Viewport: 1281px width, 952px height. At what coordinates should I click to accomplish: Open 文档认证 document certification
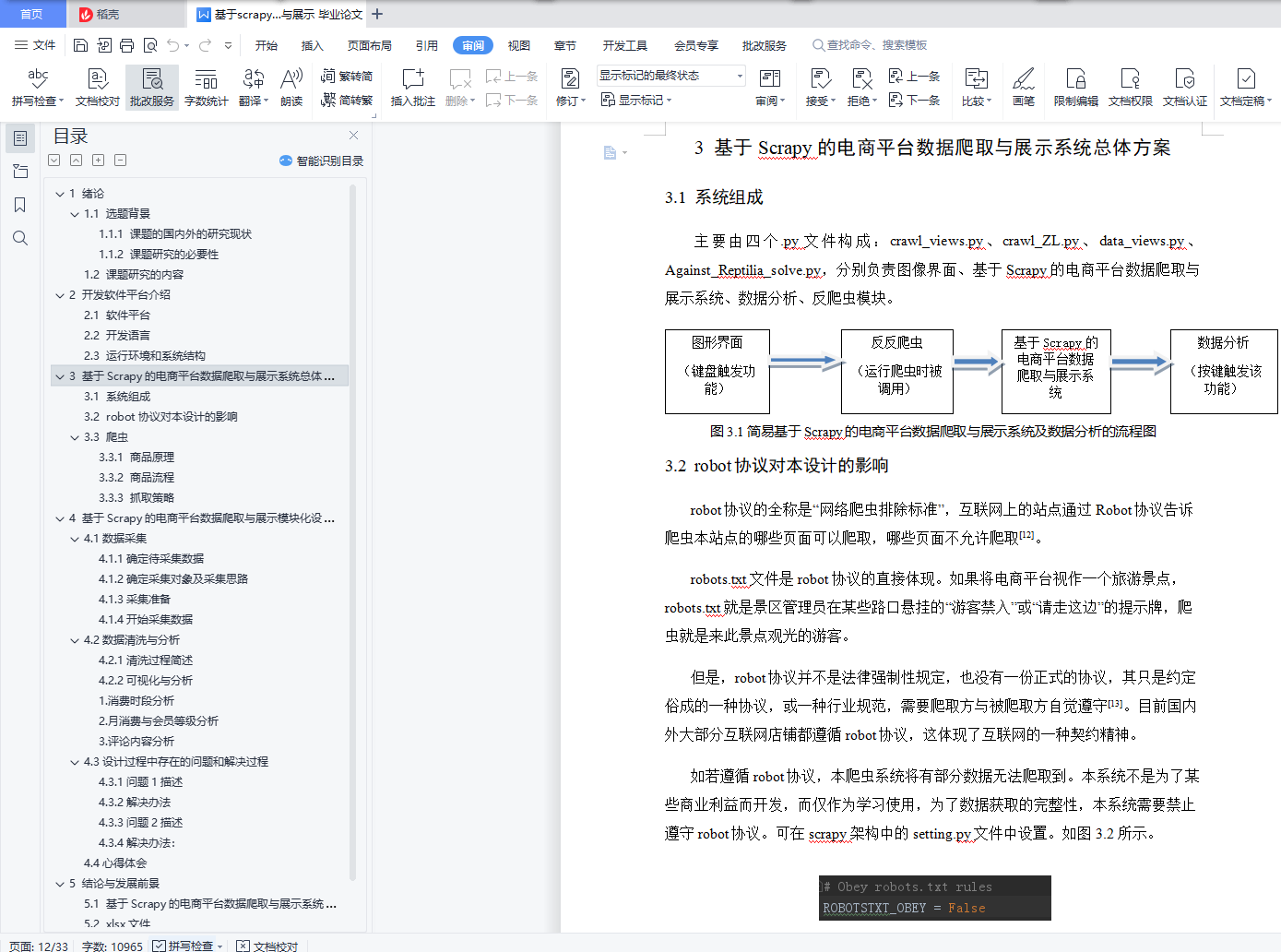pos(1185,88)
